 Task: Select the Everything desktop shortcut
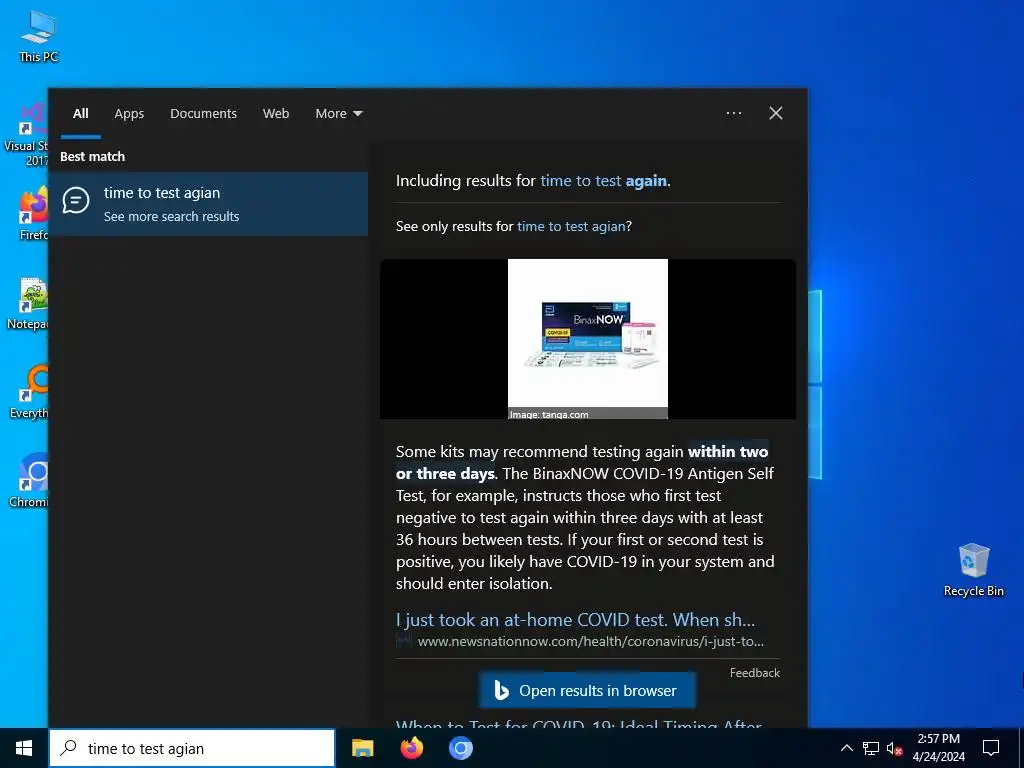29,392
